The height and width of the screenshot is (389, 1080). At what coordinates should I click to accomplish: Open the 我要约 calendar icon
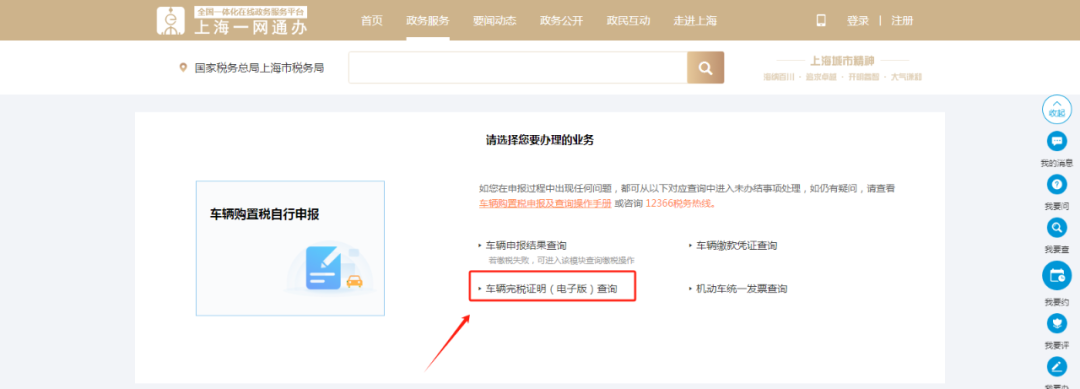[x=1057, y=276]
